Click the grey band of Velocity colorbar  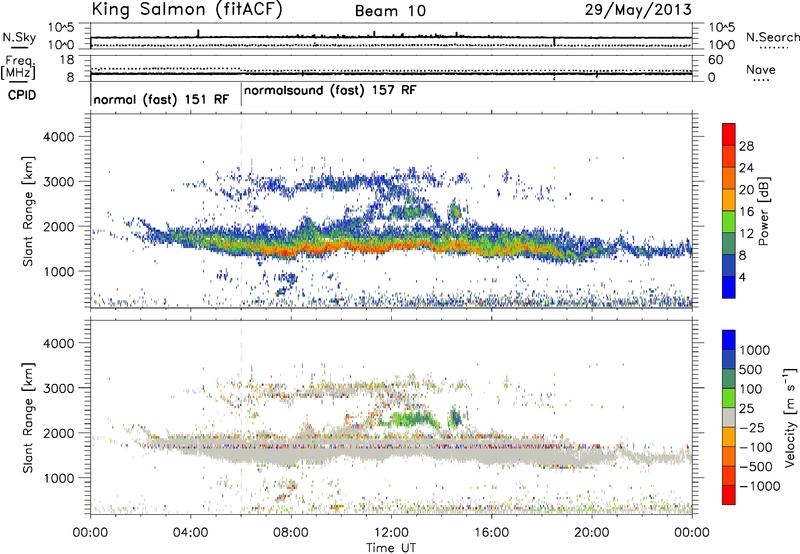click(729, 417)
